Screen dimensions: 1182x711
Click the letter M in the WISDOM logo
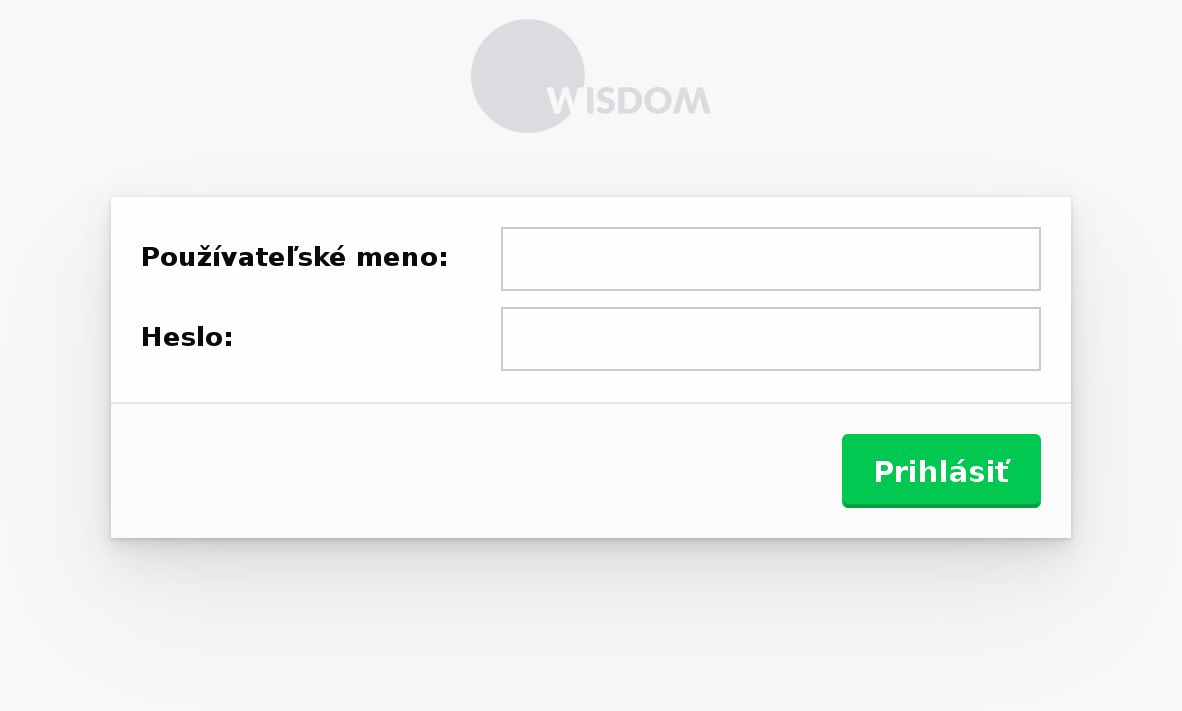692,100
